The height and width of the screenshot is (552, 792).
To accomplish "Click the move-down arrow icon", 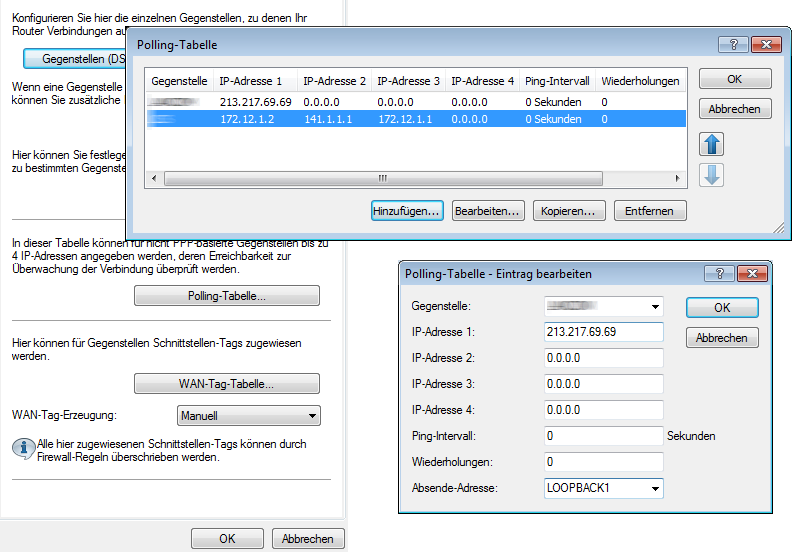I will 712,175.
